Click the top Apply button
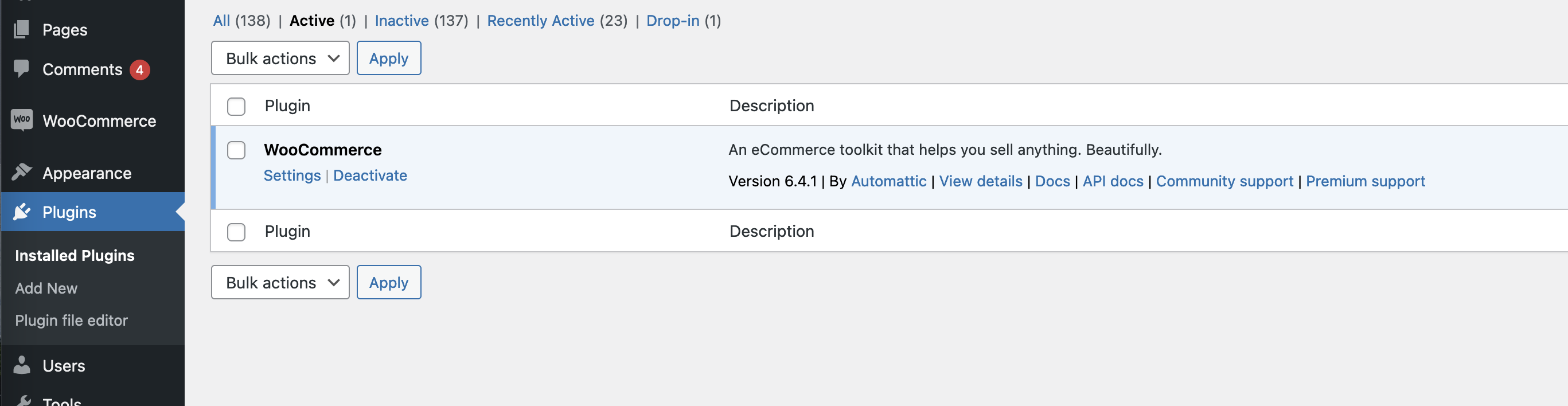This screenshot has width=1568, height=406. click(389, 58)
